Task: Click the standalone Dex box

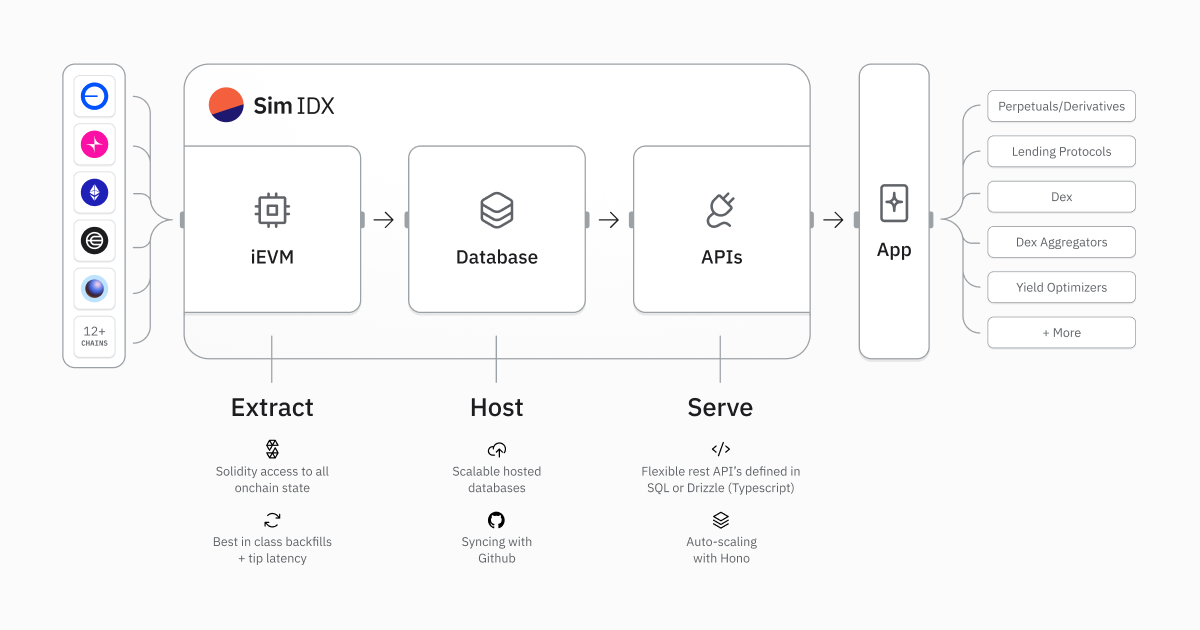Action: pyautogui.click(x=1061, y=197)
